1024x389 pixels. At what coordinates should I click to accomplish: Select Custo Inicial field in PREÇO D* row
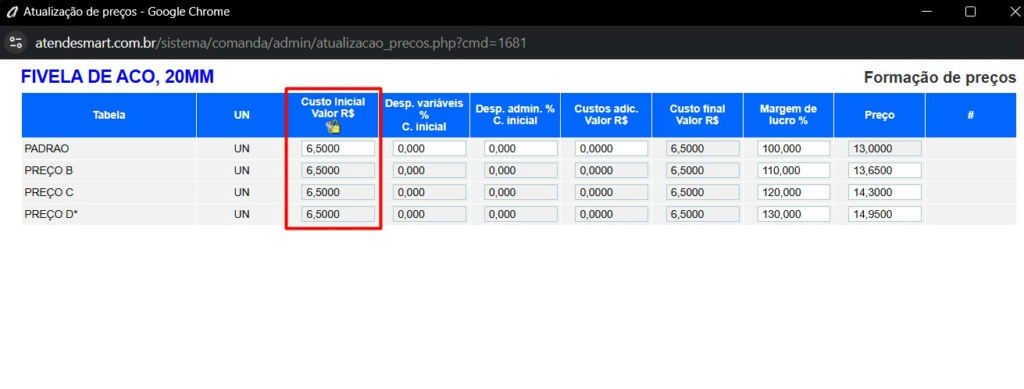coord(338,214)
